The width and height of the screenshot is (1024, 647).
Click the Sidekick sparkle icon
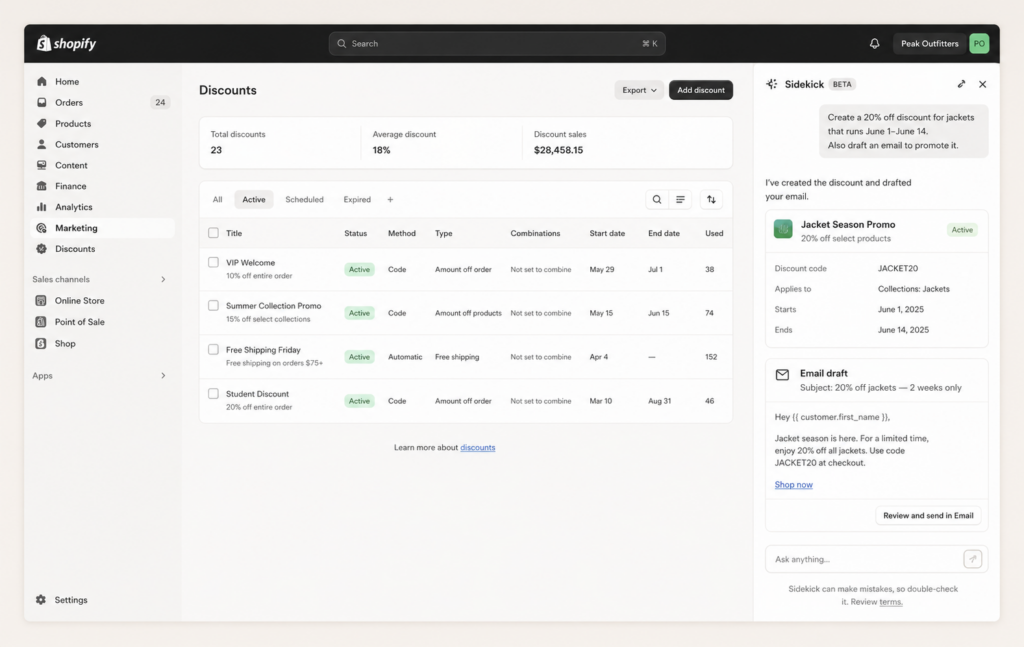tap(772, 84)
